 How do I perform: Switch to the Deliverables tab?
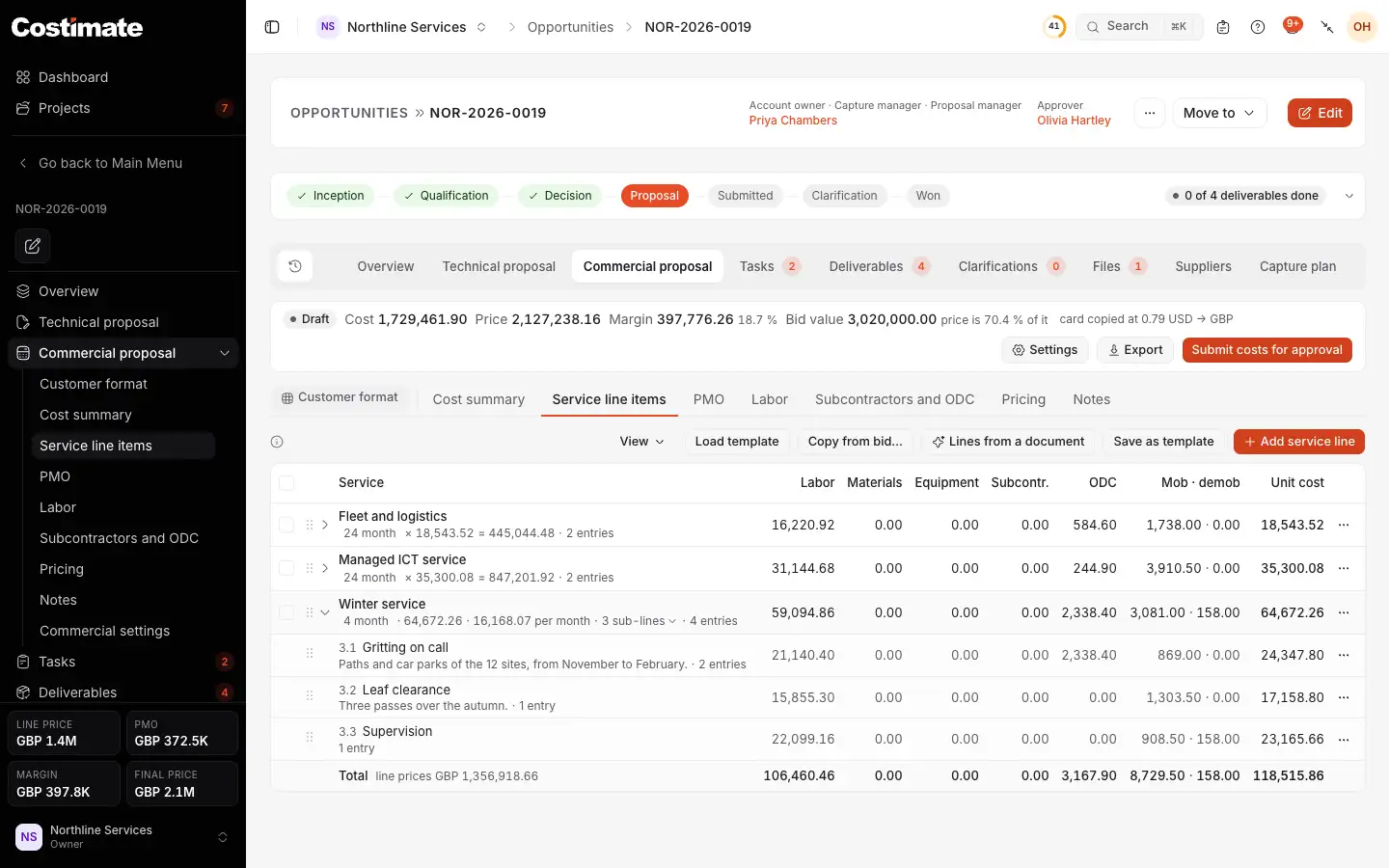click(878, 266)
